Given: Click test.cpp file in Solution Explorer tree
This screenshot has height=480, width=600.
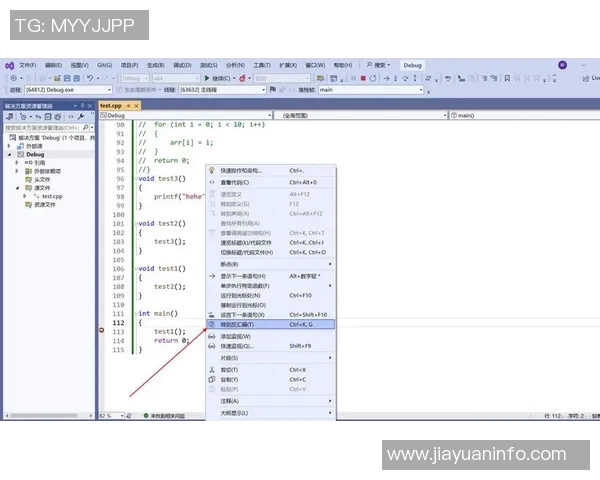Looking at the screenshot, I should (50, 196).
